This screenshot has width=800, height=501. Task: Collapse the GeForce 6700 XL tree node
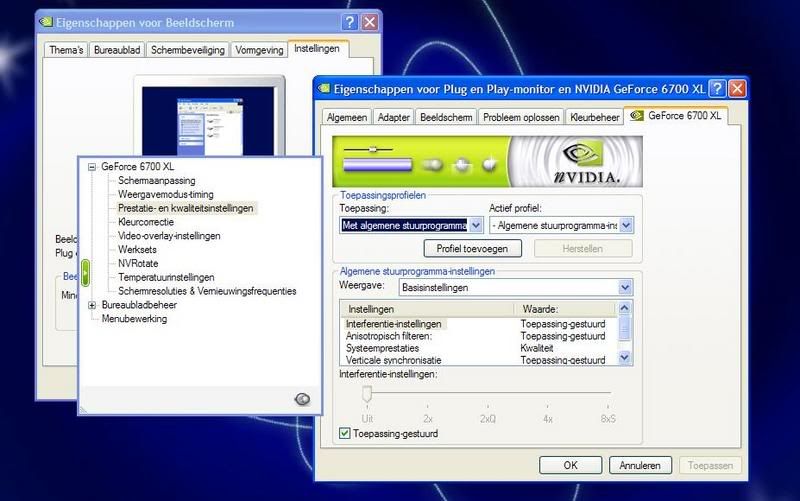[92, 167]
